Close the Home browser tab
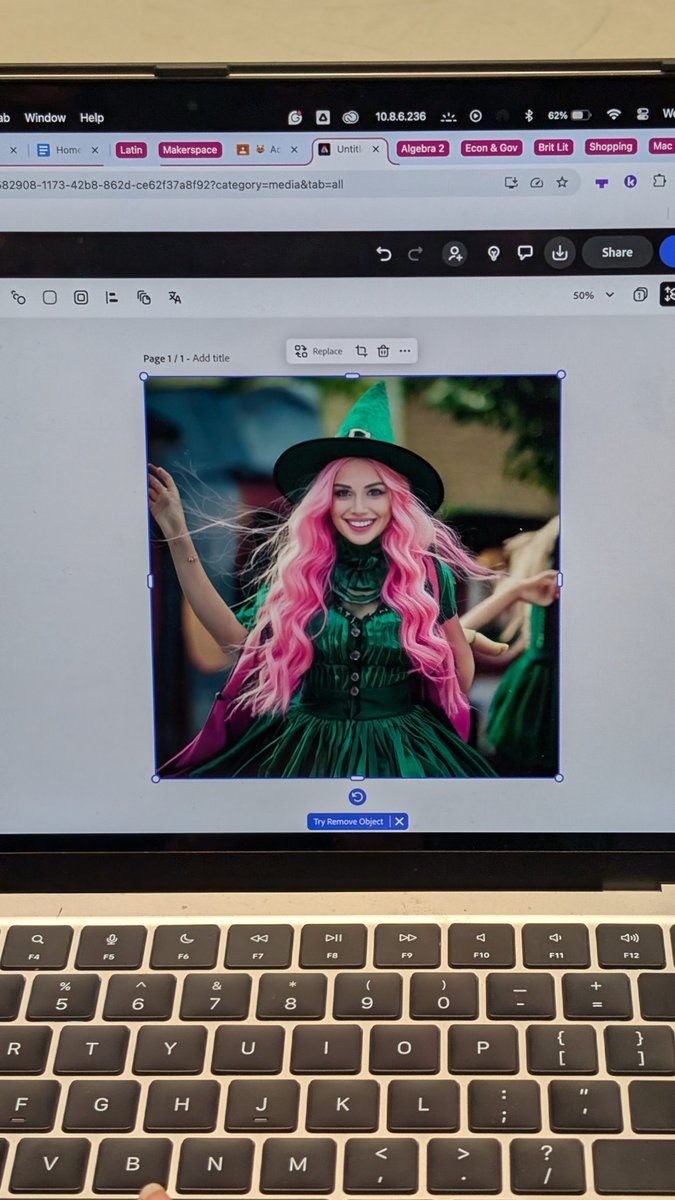Screen dimensions: 675x1200 tap(95, 150)
